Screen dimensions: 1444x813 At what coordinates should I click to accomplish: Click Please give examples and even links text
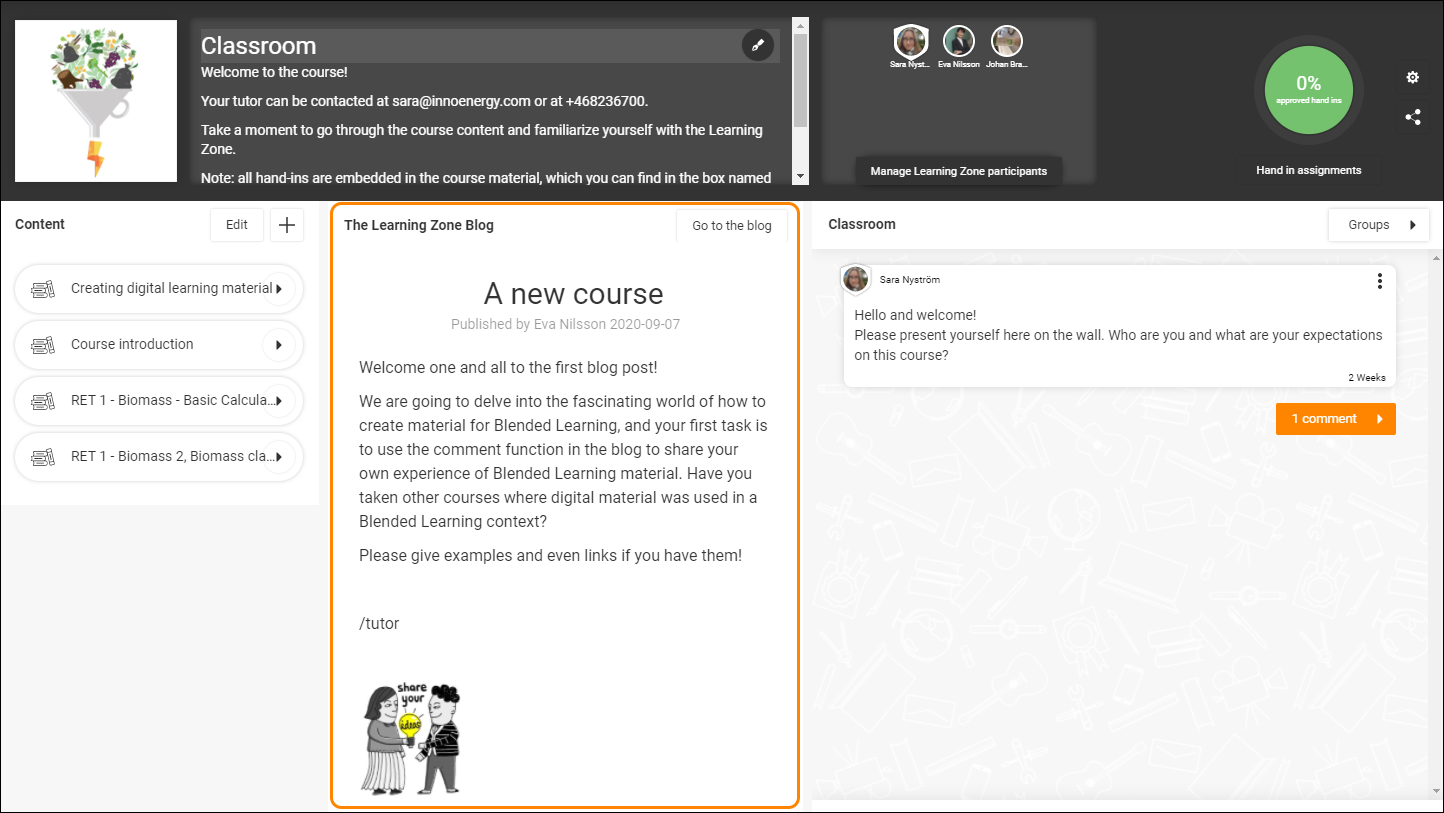[550, 555]
